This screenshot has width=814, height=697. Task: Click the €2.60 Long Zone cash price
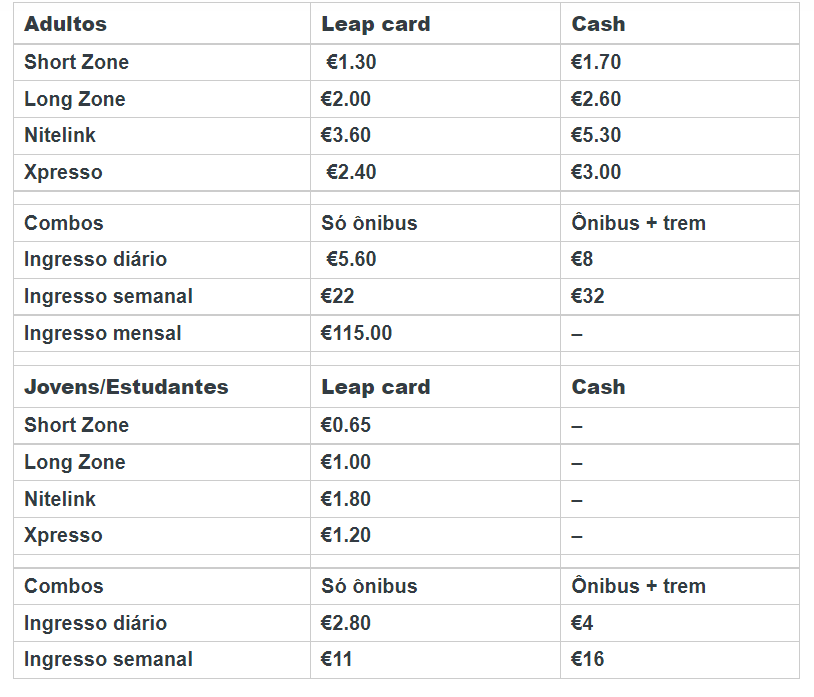click(x=596, y=99)
